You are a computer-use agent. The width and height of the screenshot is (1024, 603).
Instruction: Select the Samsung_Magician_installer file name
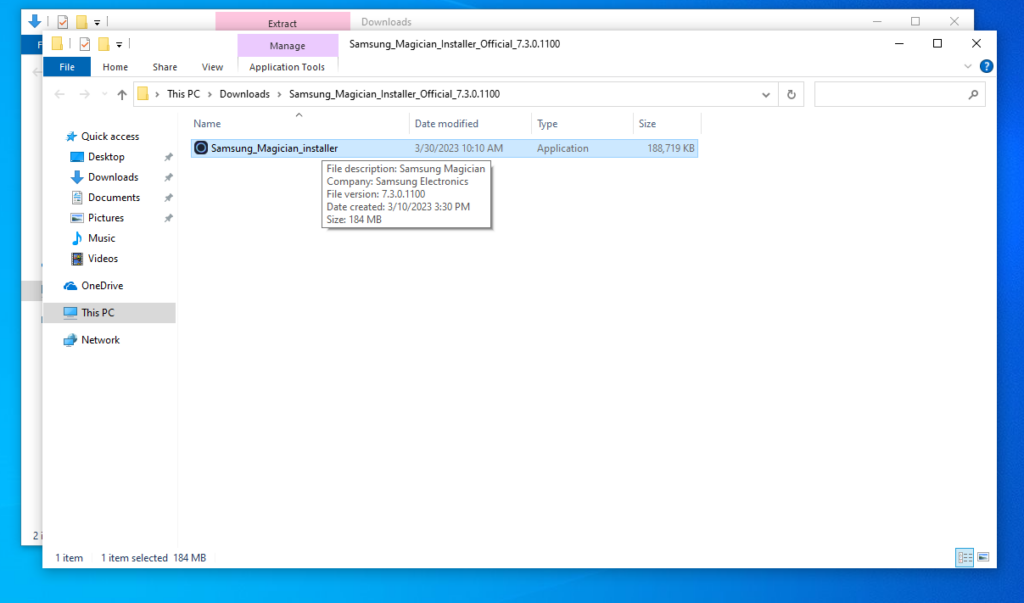click(x=274, y=148)
